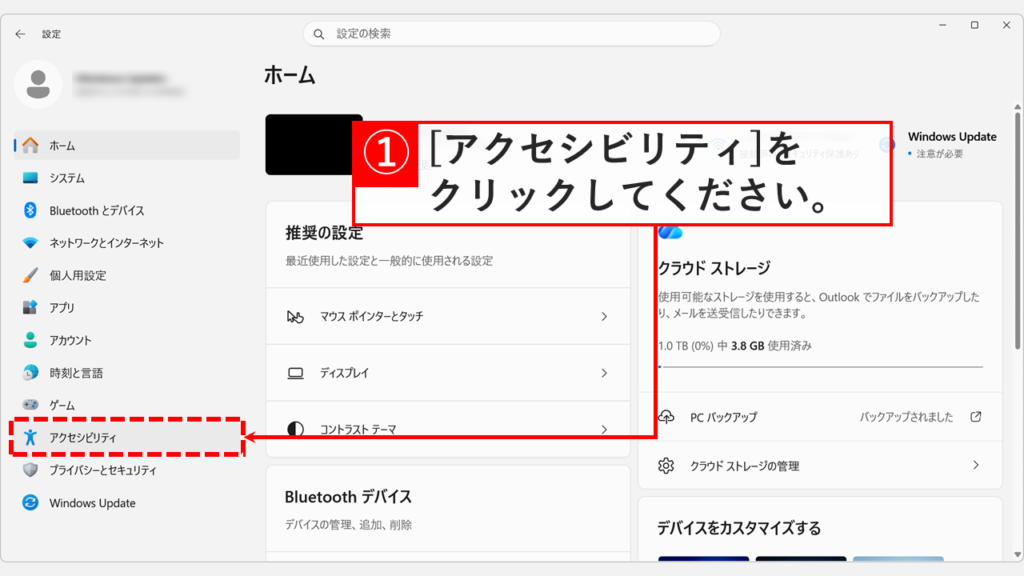Image resolution: width=1024 pixels, height=576 pixels.
Task: Click the mouse pointer and touch icon
Action: (295, 317)
